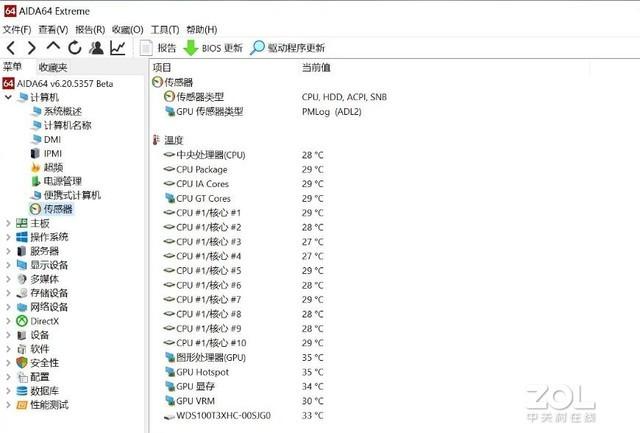The image size is (640, 433).
Task: Open the 查看(V) menu
Action: [x=53, y=30]
